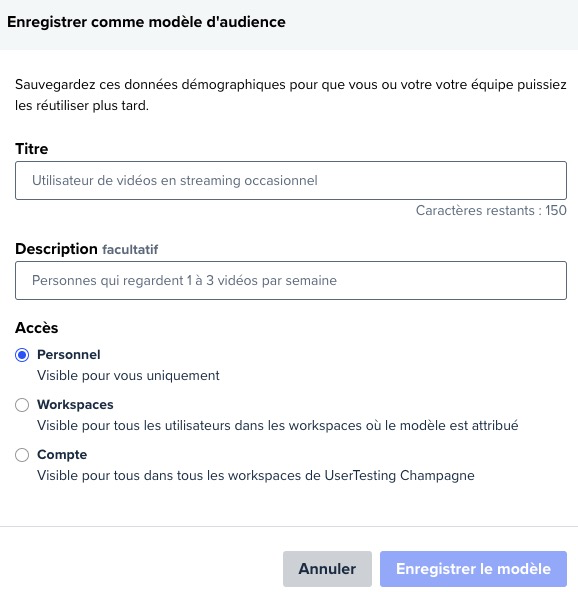Focus the Description text field
Viewport: 578px width, 595px height.
click(291, 280)
